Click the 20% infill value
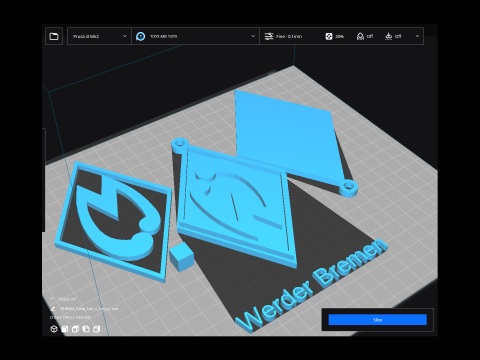Image resolution: width=480 pixels, height=360 pixels. (x=339, y=36)
